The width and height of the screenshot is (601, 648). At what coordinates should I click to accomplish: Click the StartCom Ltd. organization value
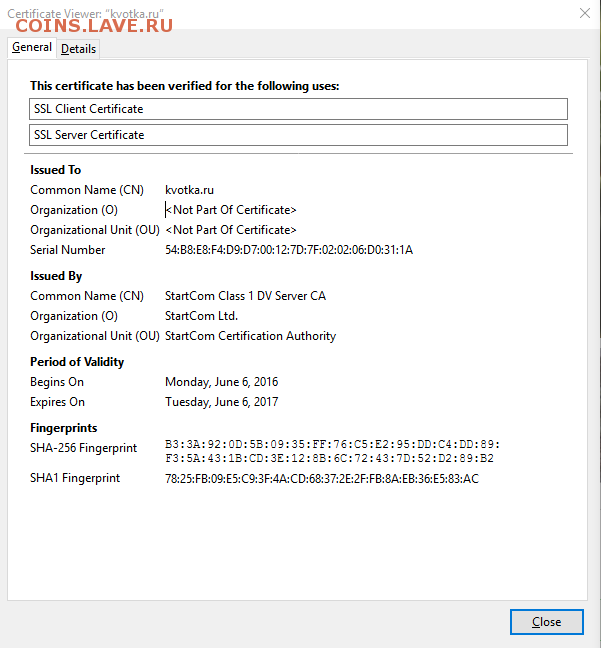[201, 316]
